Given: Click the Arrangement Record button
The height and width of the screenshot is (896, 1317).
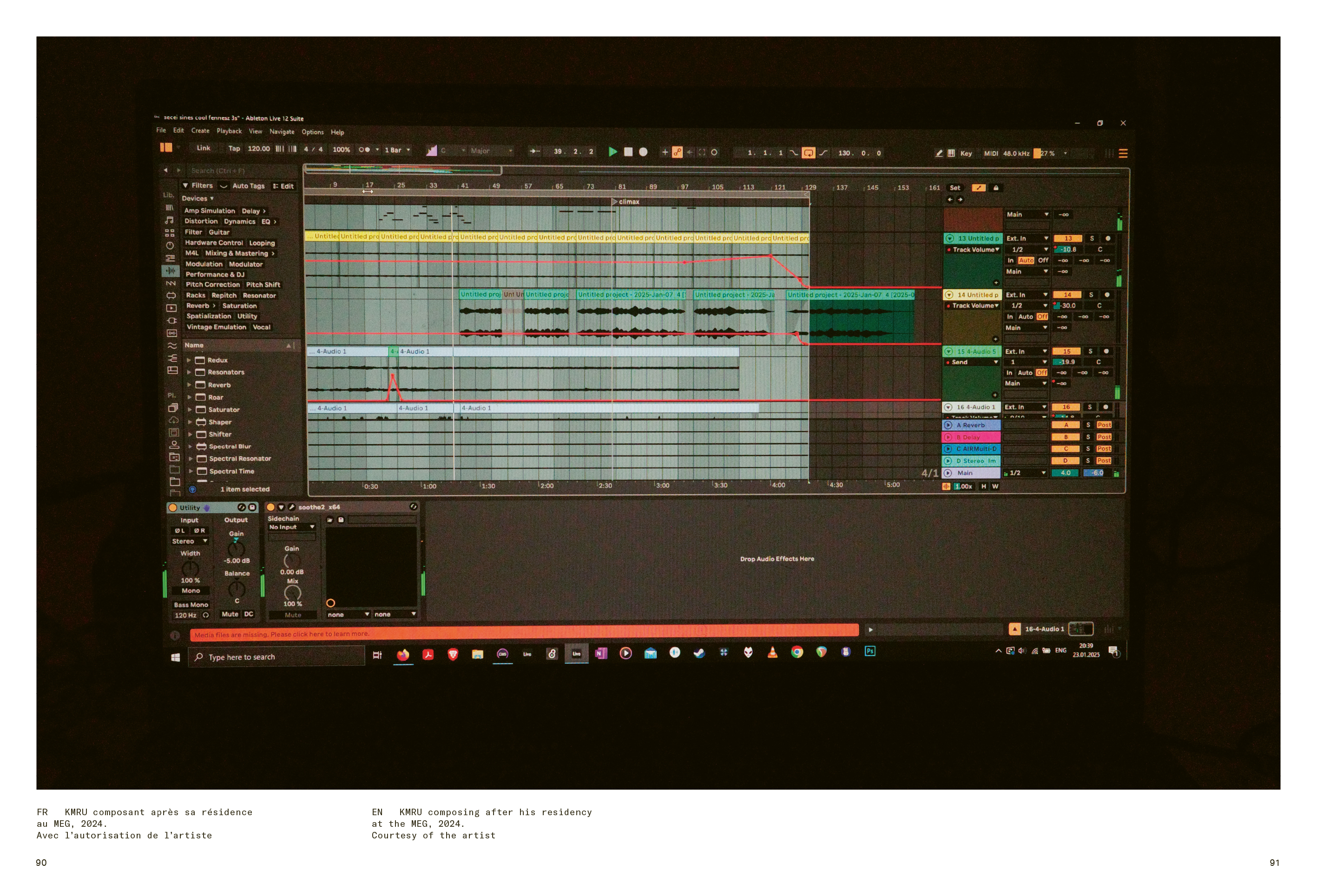Looking at the screenshot, I should 643,152.
